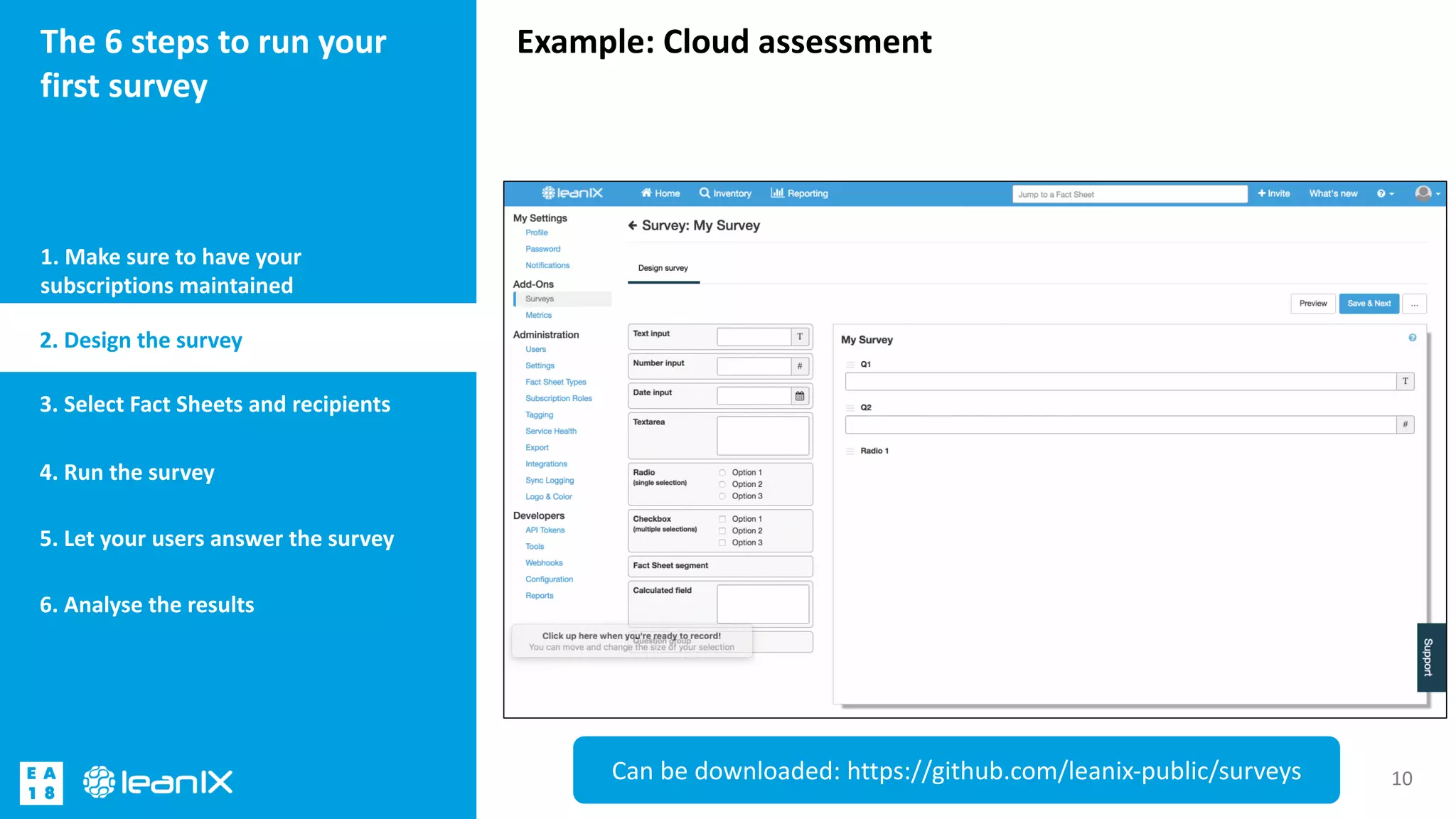Viewport: 1456px width, 819px height.
Task: Expand the help question mark dropdown
Action: (1385, 193)
